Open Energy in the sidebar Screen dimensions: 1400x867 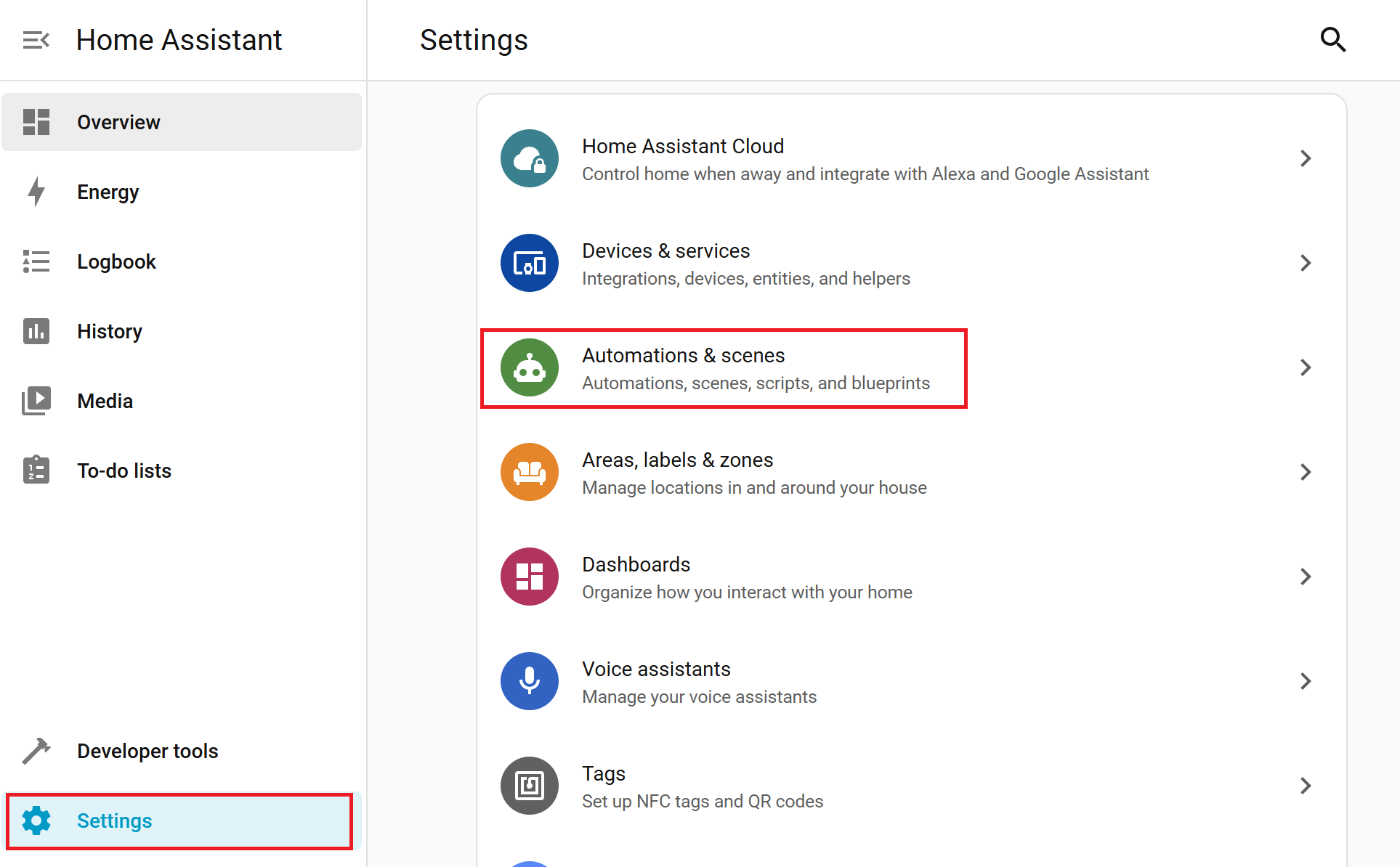108,192
